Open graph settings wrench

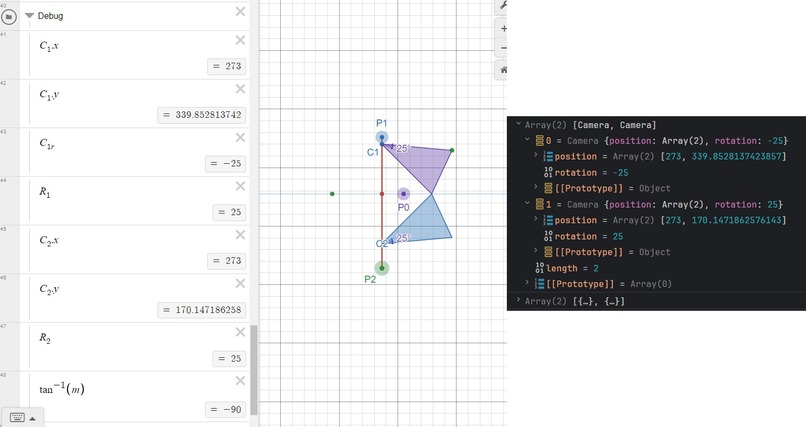[502, 5]
